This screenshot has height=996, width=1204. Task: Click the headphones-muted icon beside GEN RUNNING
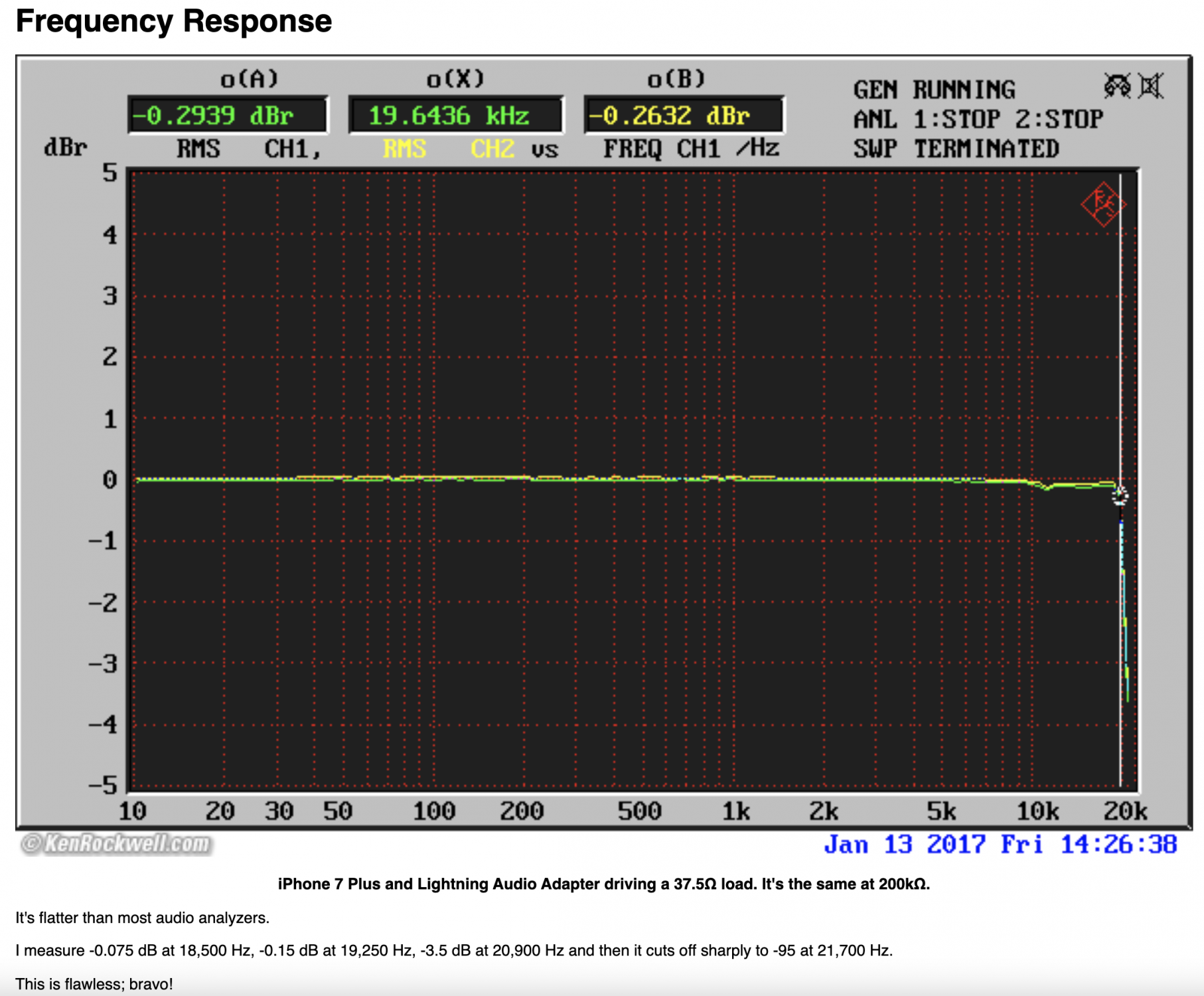(x=1117, y=86)
